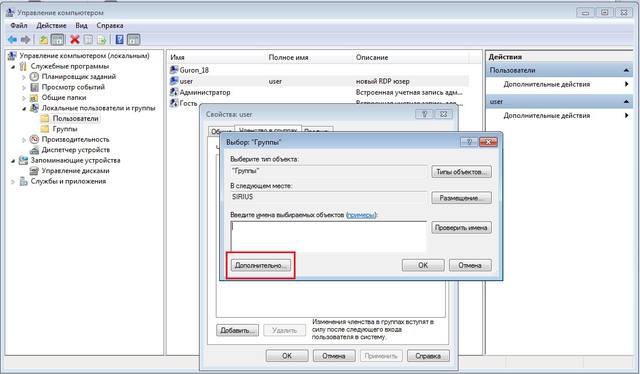Click Отмена at bottom of Свойства: user dialog
Viewport: 640px width, 374px height.
[x=334, y=356]
